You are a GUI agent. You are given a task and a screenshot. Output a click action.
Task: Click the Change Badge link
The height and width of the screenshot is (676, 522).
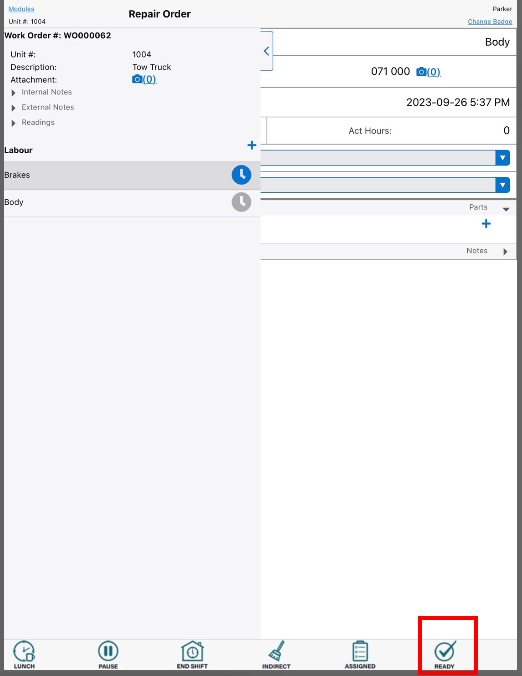coord(490,22)
